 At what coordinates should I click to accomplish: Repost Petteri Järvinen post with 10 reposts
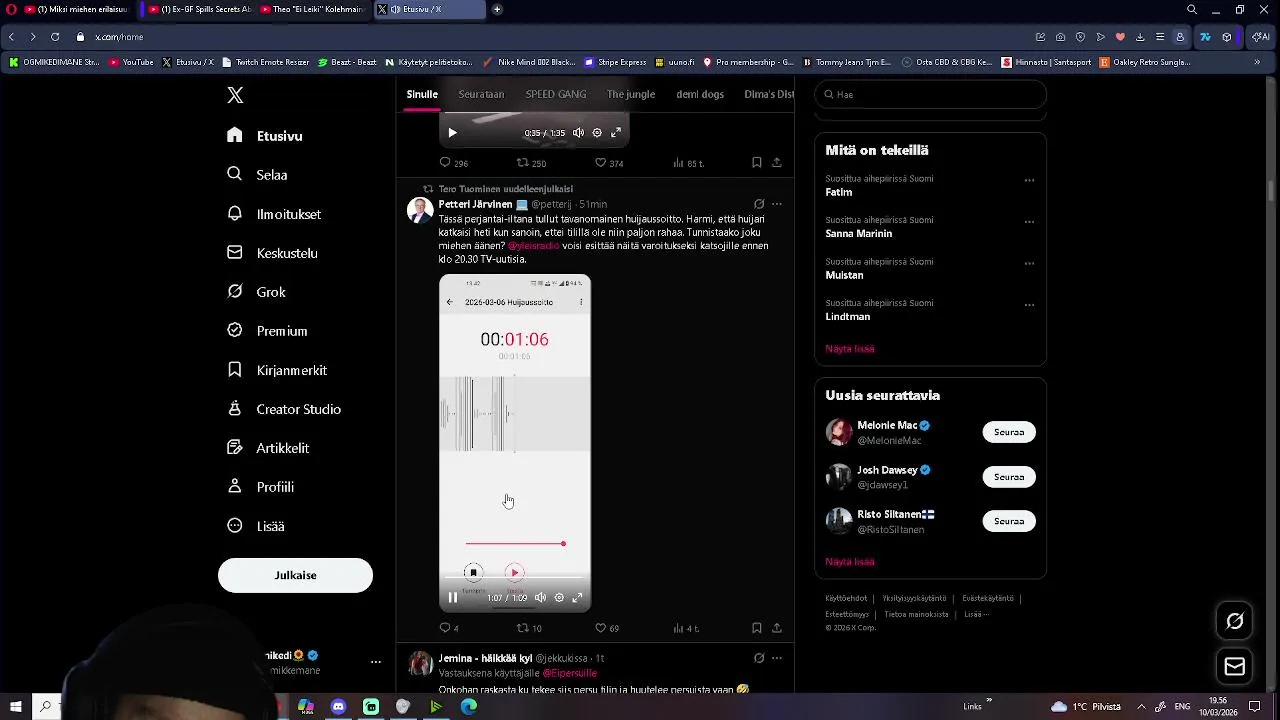point(529,628)
